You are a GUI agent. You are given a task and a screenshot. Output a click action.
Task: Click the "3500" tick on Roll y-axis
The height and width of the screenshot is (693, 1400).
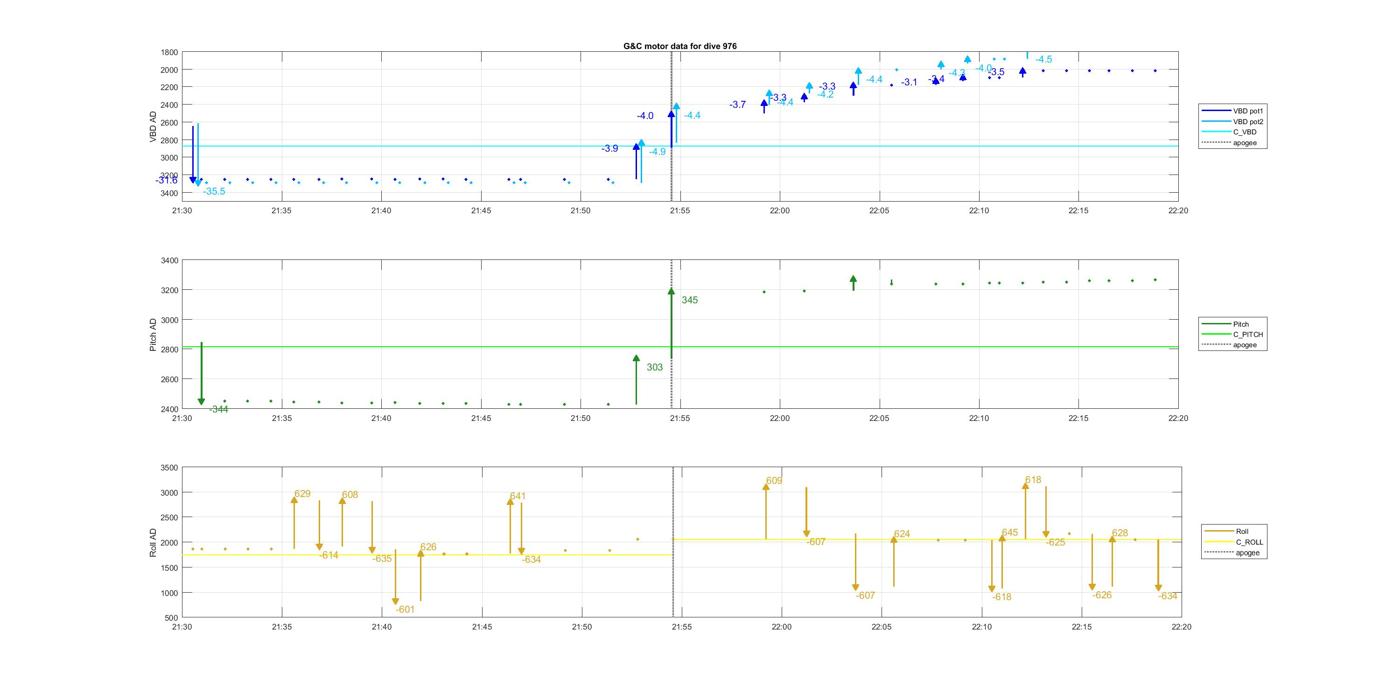(x=168, y=468)
